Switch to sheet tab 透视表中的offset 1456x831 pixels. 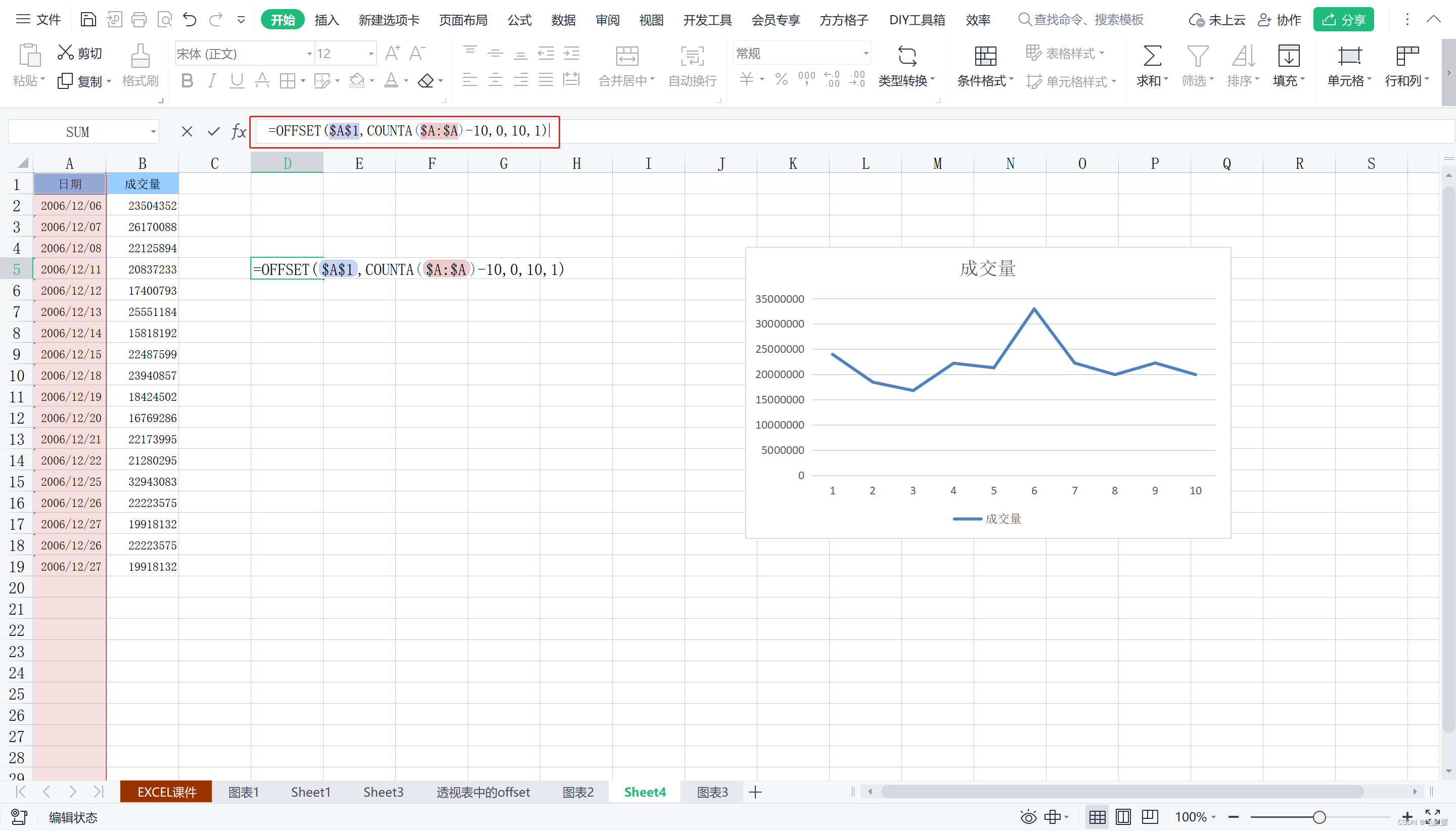(x=483, y=792)
